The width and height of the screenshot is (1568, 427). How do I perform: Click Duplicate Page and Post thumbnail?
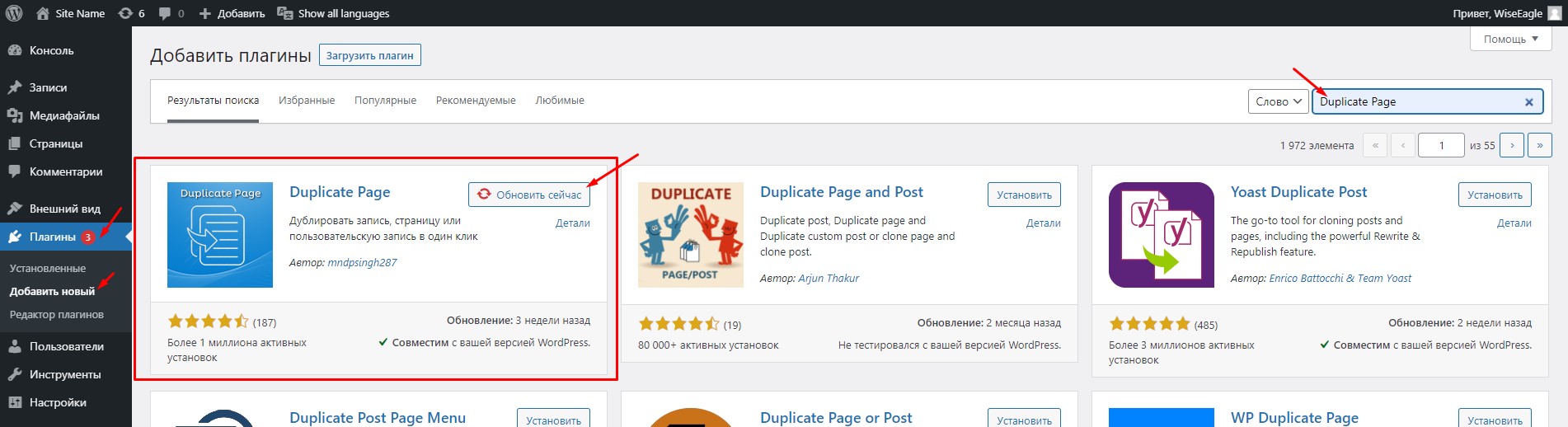[691, 235]
